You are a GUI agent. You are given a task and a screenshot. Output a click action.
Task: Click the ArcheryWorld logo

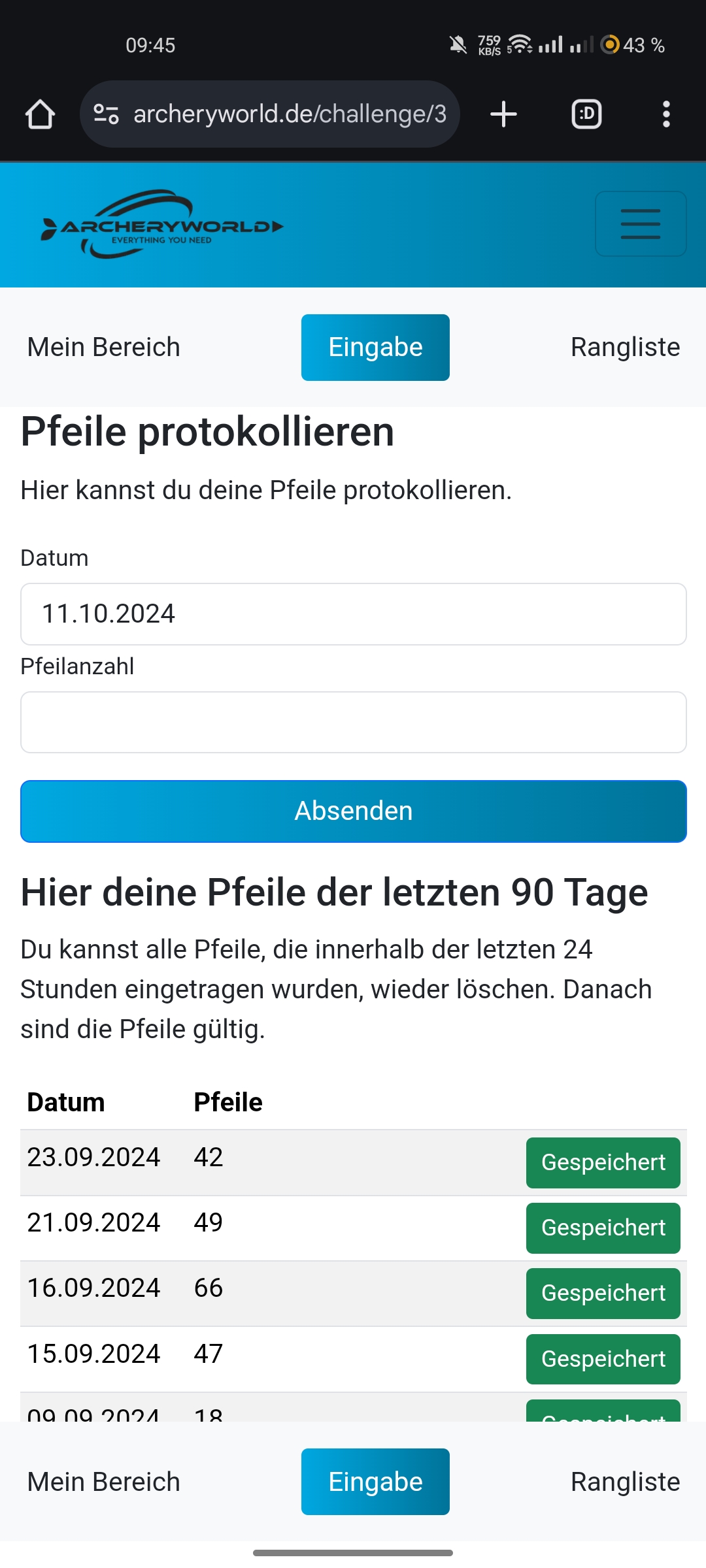(x=162, y=225)
